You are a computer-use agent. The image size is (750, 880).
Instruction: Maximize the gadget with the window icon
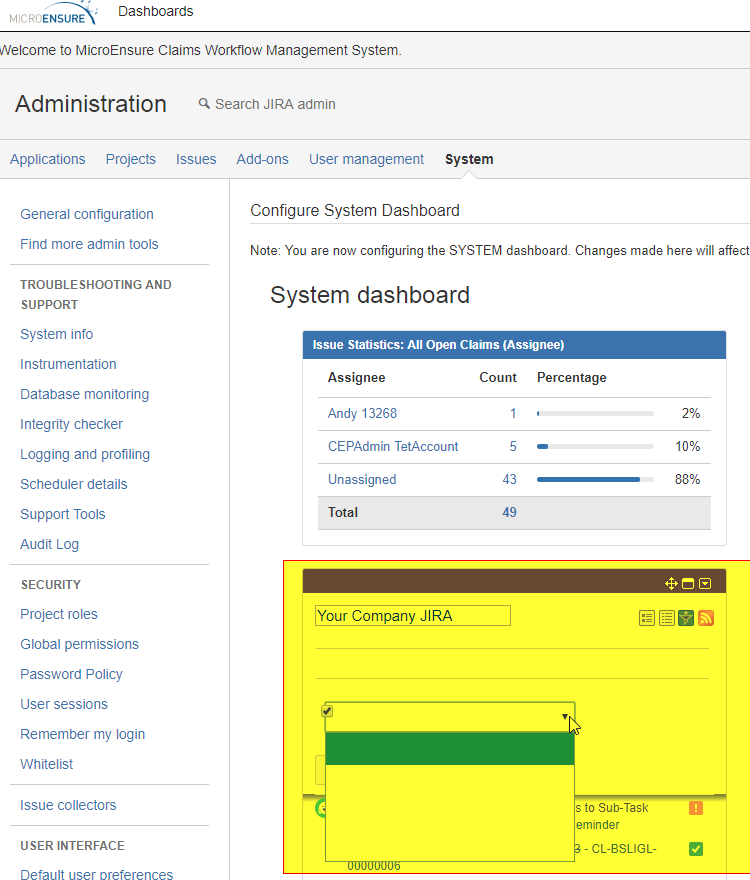tap(688, 584)
